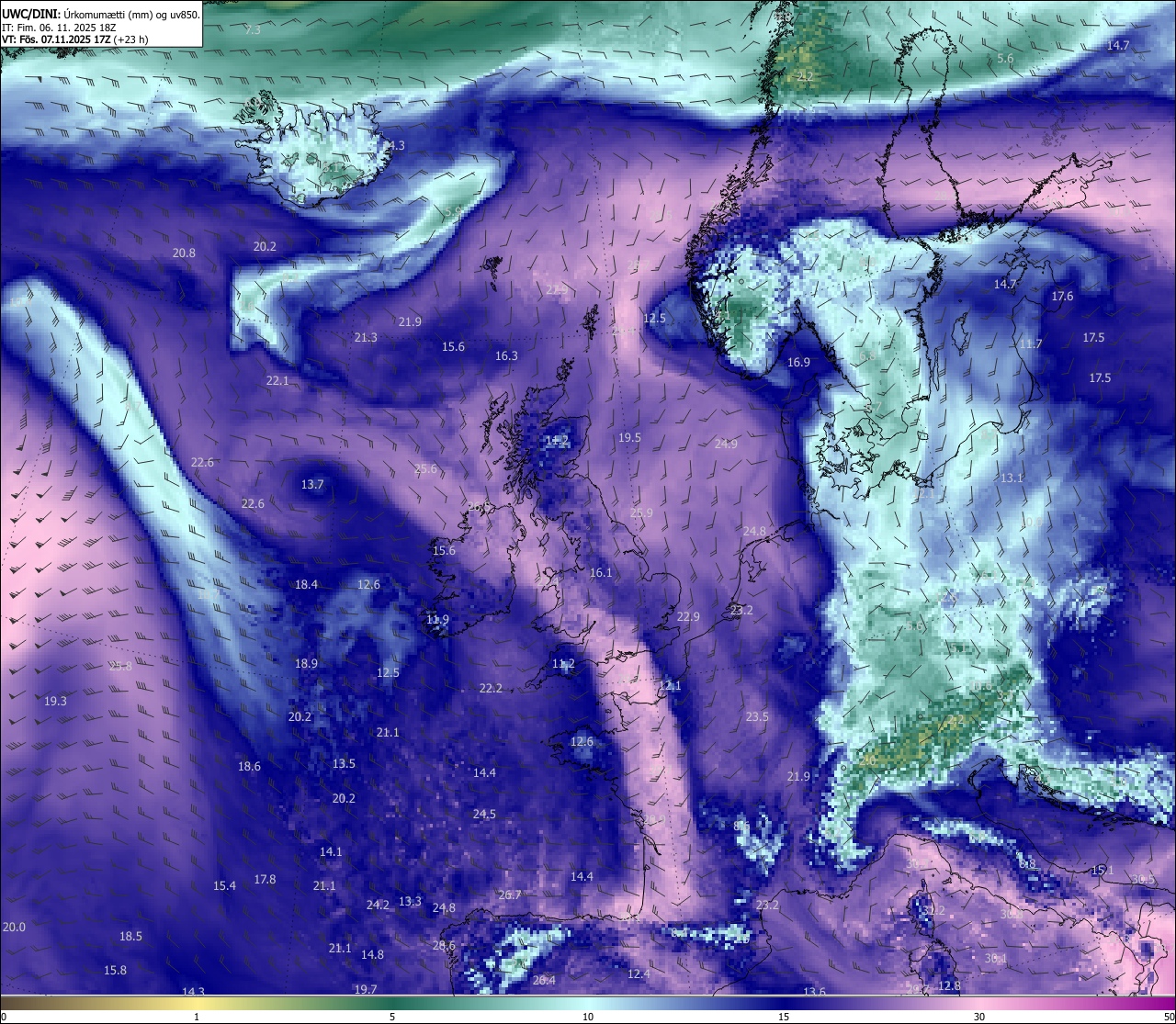
Task: Click the 13.1 value on the map
Action: point(1012,478)
